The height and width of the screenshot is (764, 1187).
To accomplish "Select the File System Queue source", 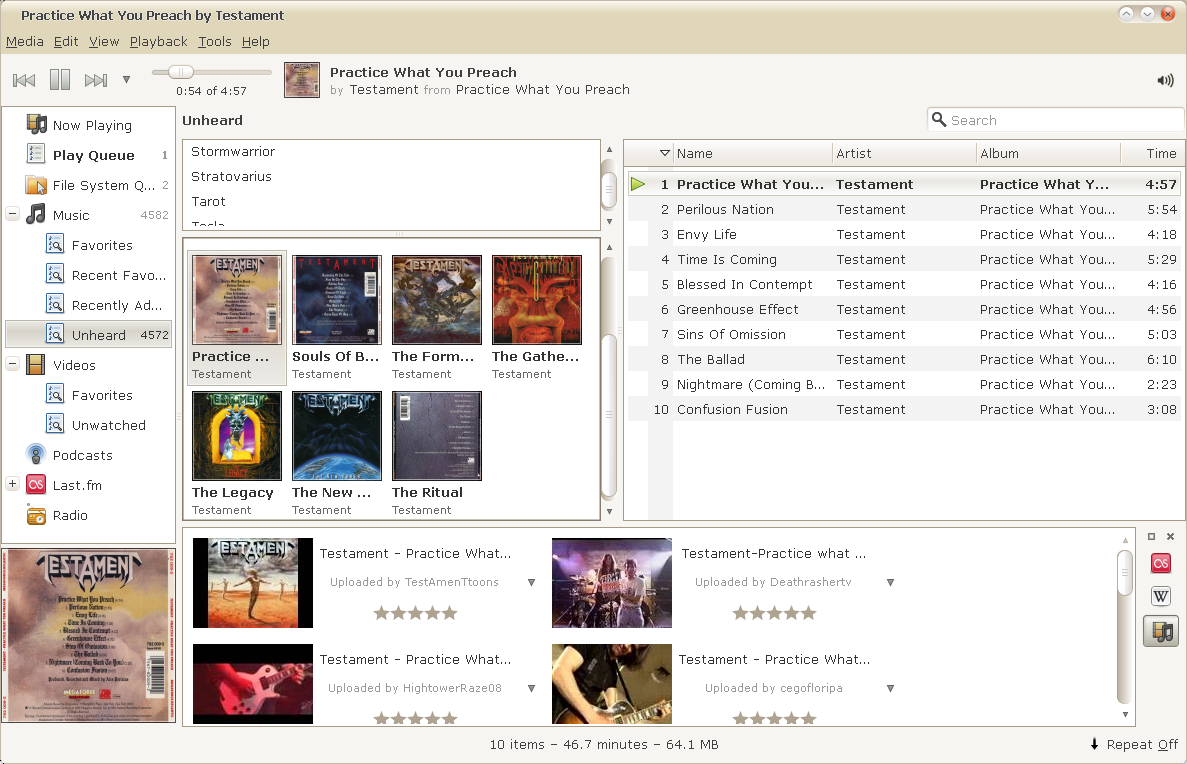I will tap(89, 185).
